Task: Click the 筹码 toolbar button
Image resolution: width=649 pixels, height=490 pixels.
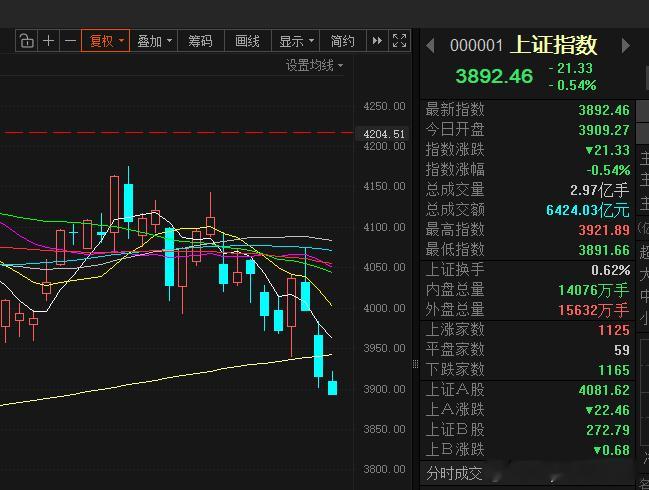Action: 200,41
